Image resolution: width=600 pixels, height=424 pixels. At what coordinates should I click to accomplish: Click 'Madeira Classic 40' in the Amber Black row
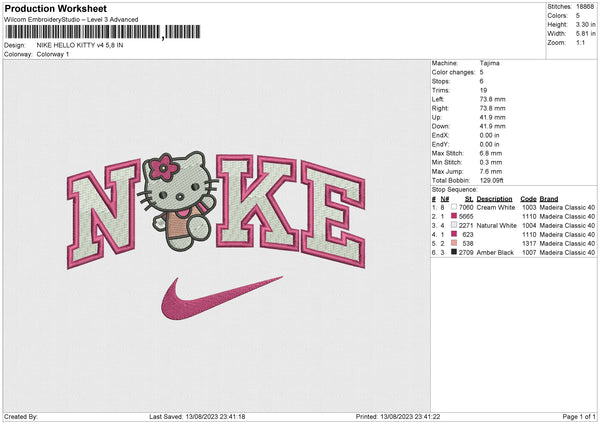(567, 253)
